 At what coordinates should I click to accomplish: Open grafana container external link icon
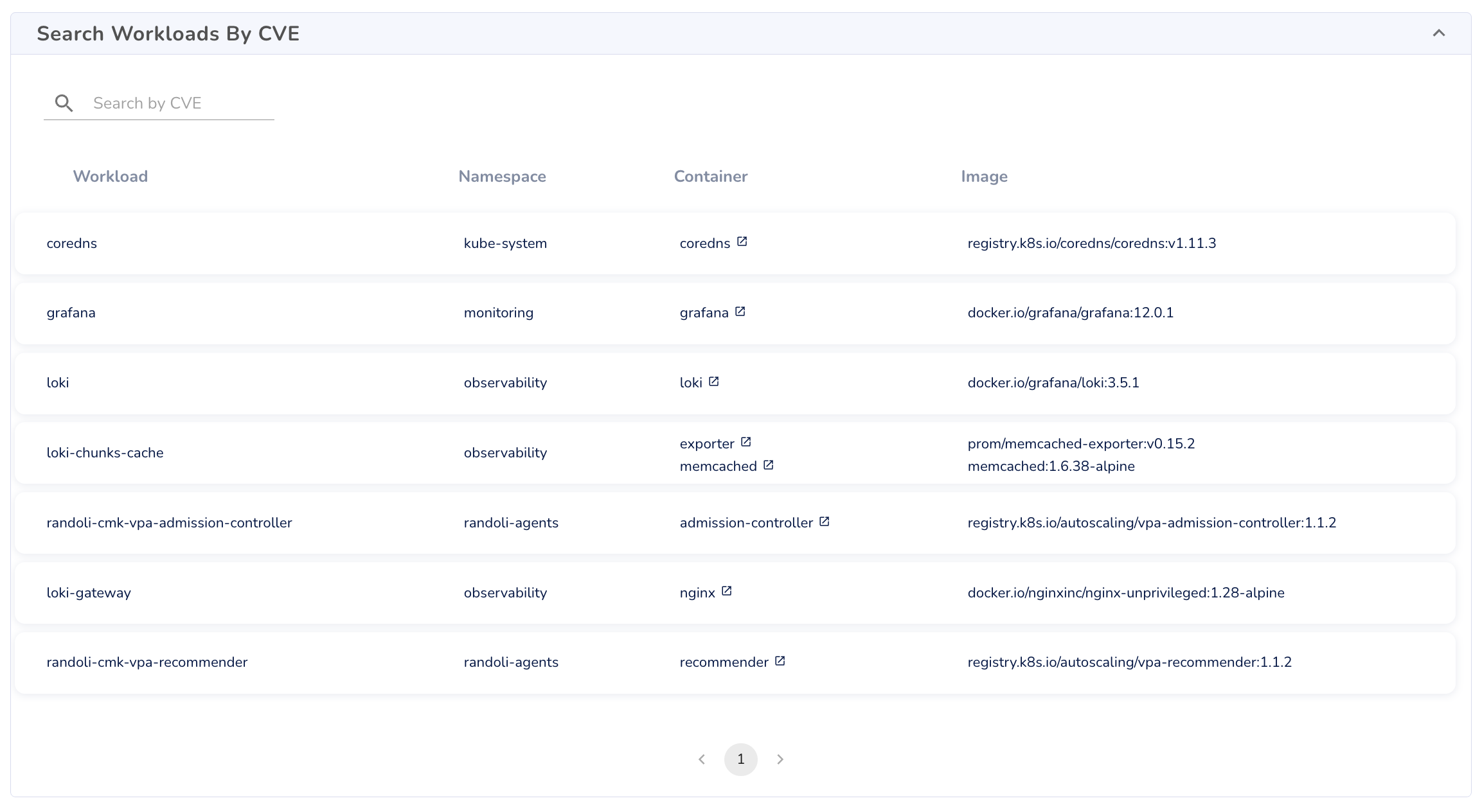pyautogui.click(x=740, y=312)
